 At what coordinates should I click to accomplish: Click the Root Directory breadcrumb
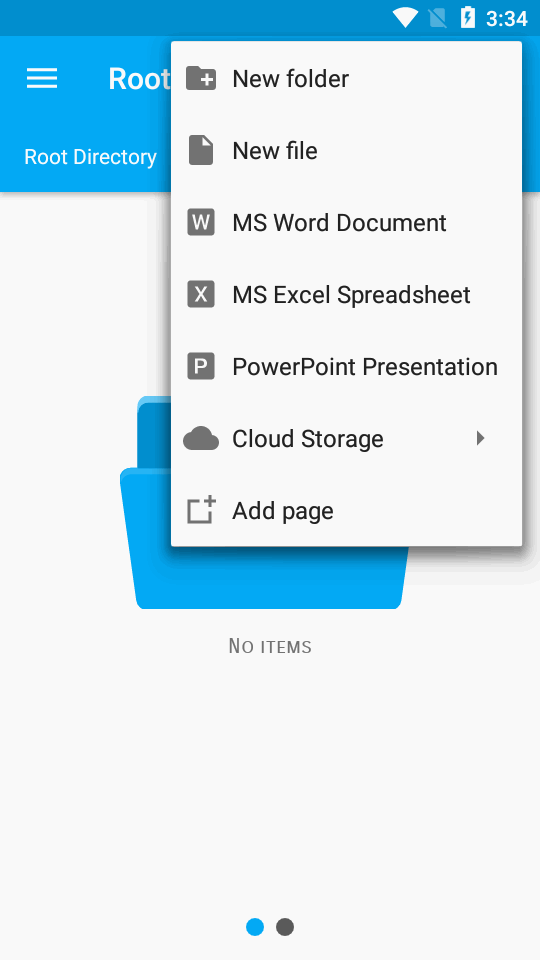[x=91, y=157]
